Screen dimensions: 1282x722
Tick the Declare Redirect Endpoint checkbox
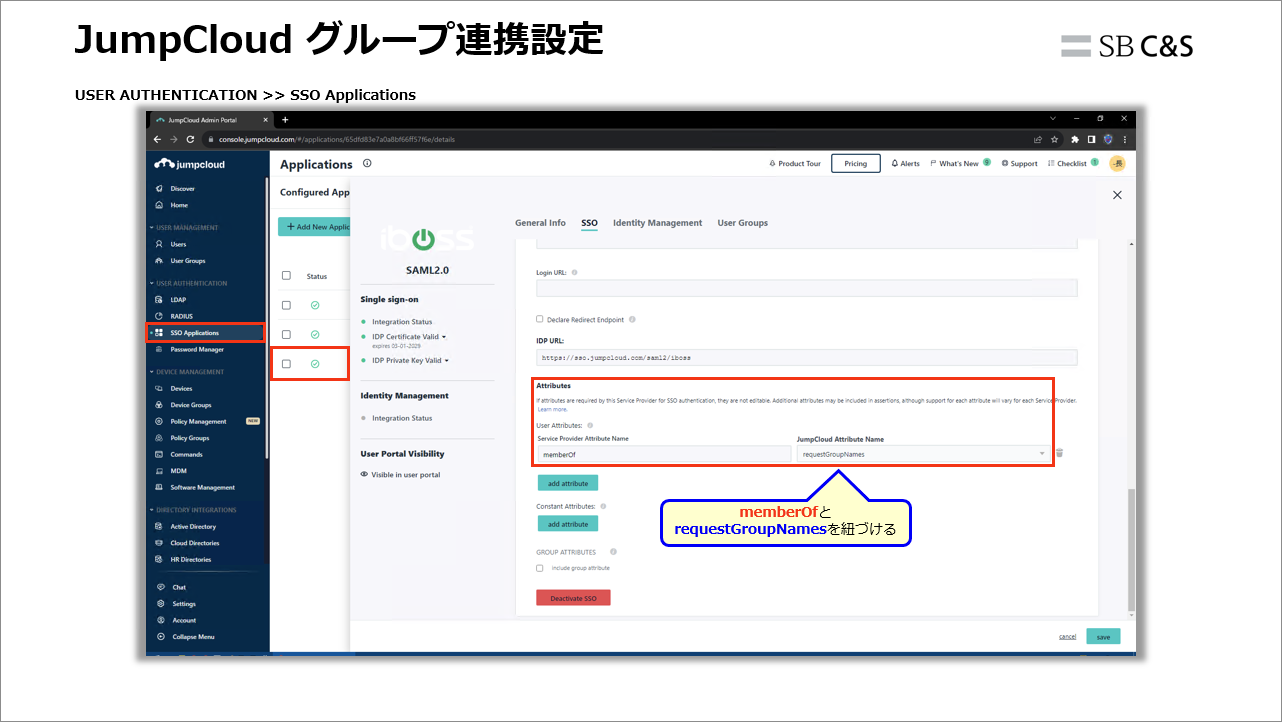540,319
